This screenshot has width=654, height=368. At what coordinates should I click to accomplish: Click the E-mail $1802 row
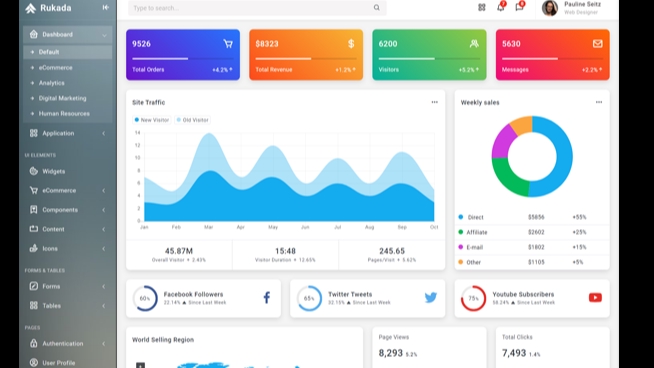click(x=532, y=247)
